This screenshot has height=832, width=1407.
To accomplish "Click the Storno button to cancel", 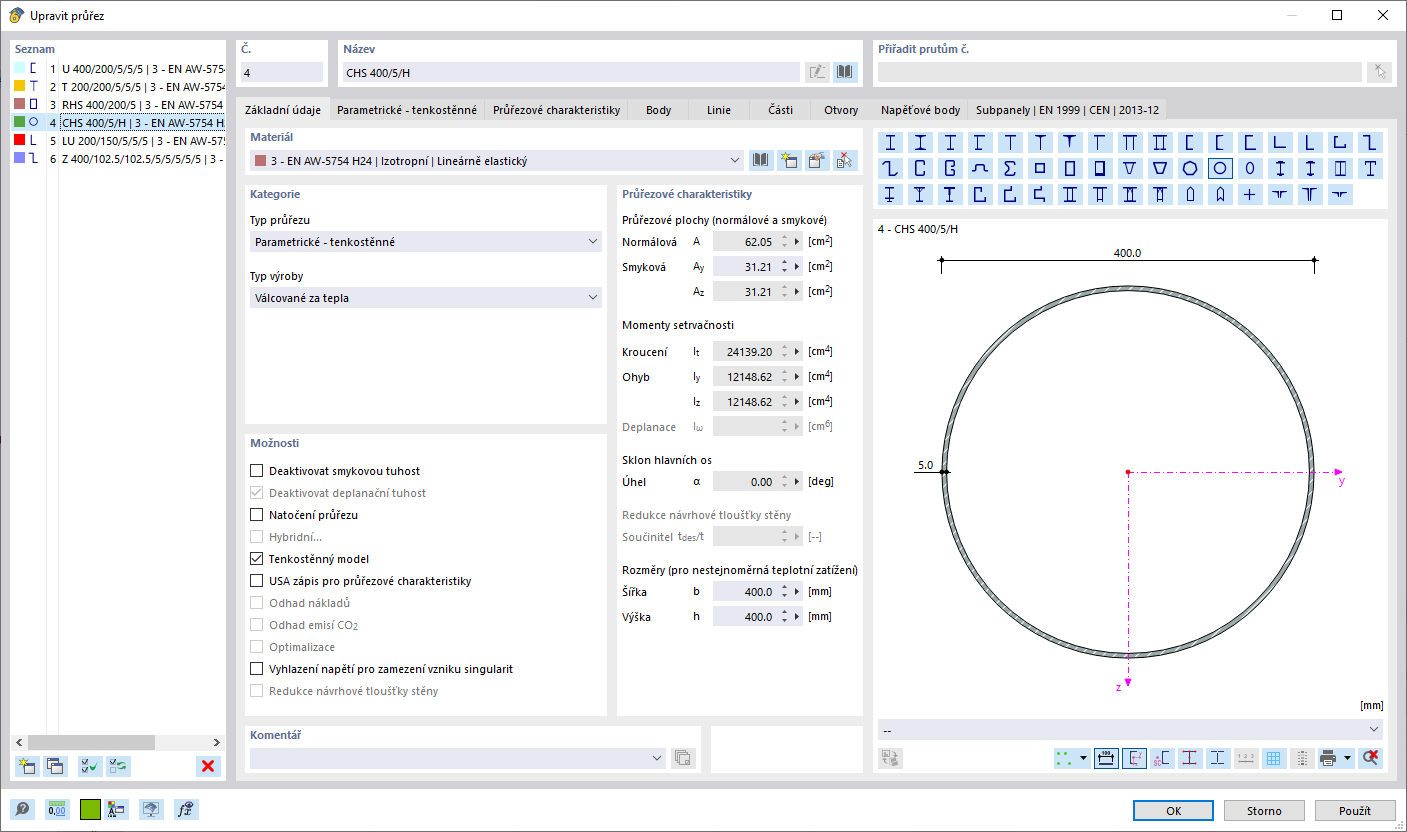I will pos(1264,810).
